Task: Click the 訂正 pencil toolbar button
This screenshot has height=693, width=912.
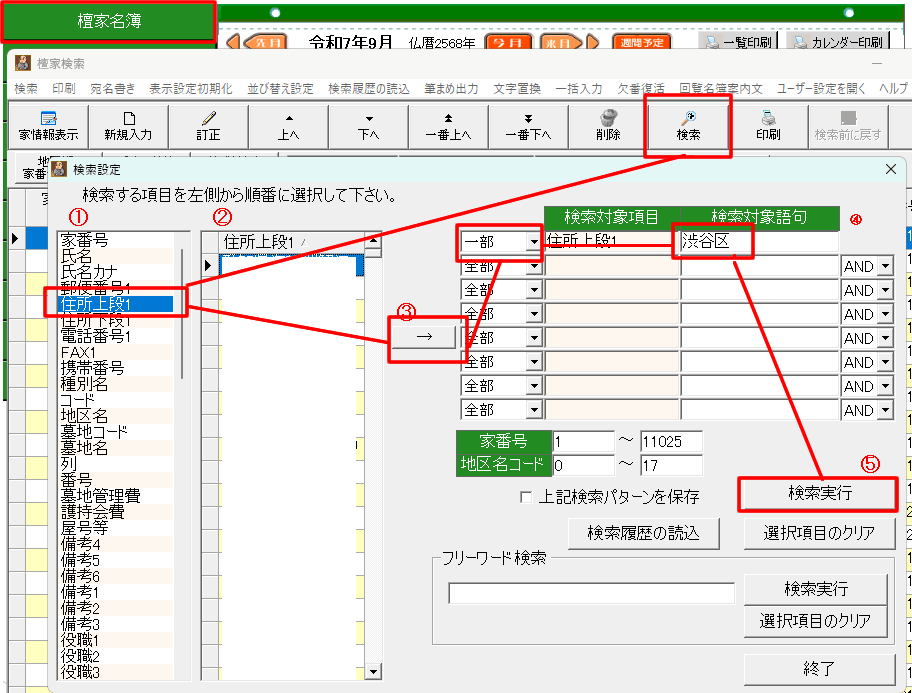Action: [208, 126]
